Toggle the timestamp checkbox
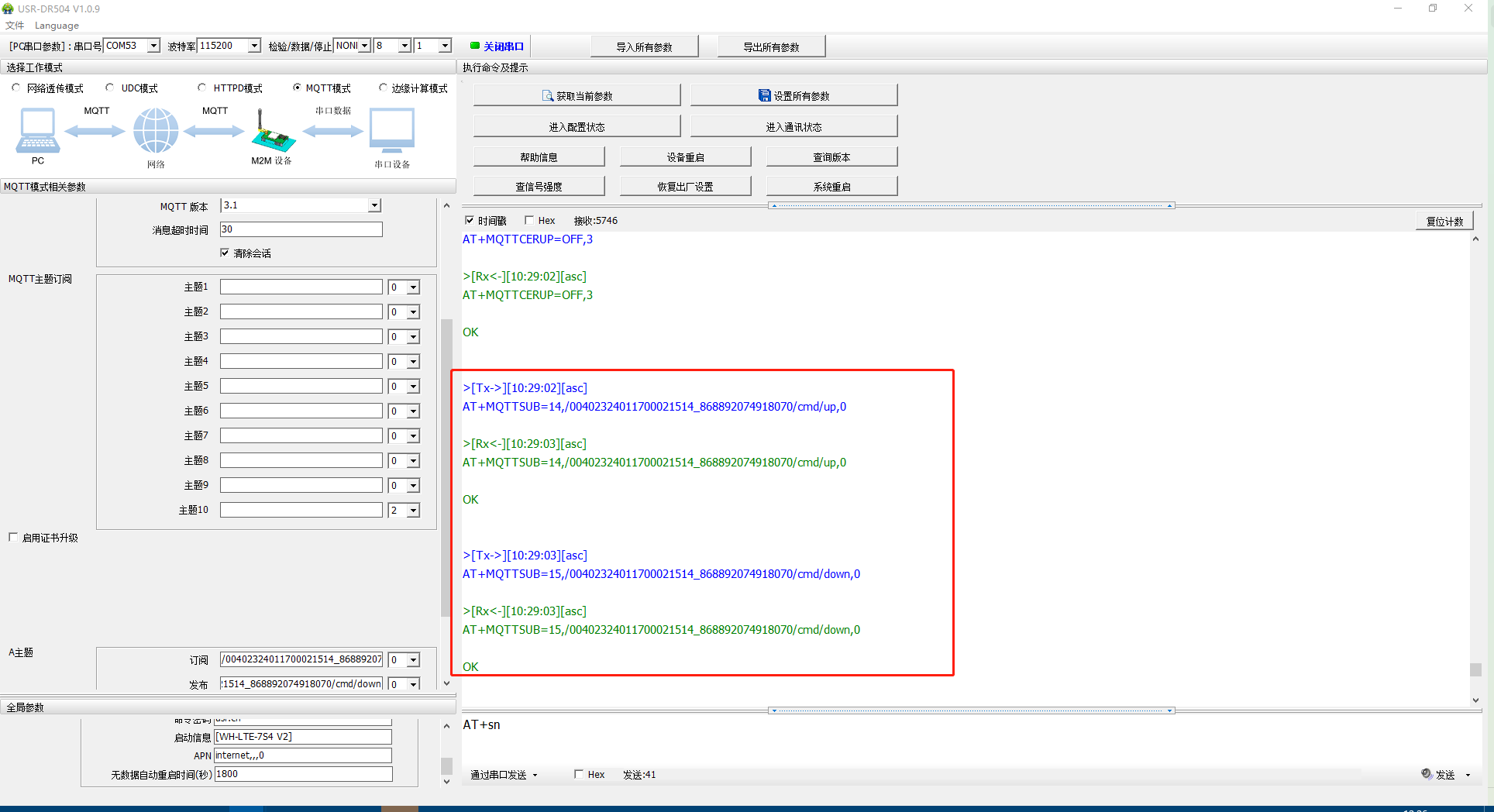The image size is (1494, 812). point(470,221)
